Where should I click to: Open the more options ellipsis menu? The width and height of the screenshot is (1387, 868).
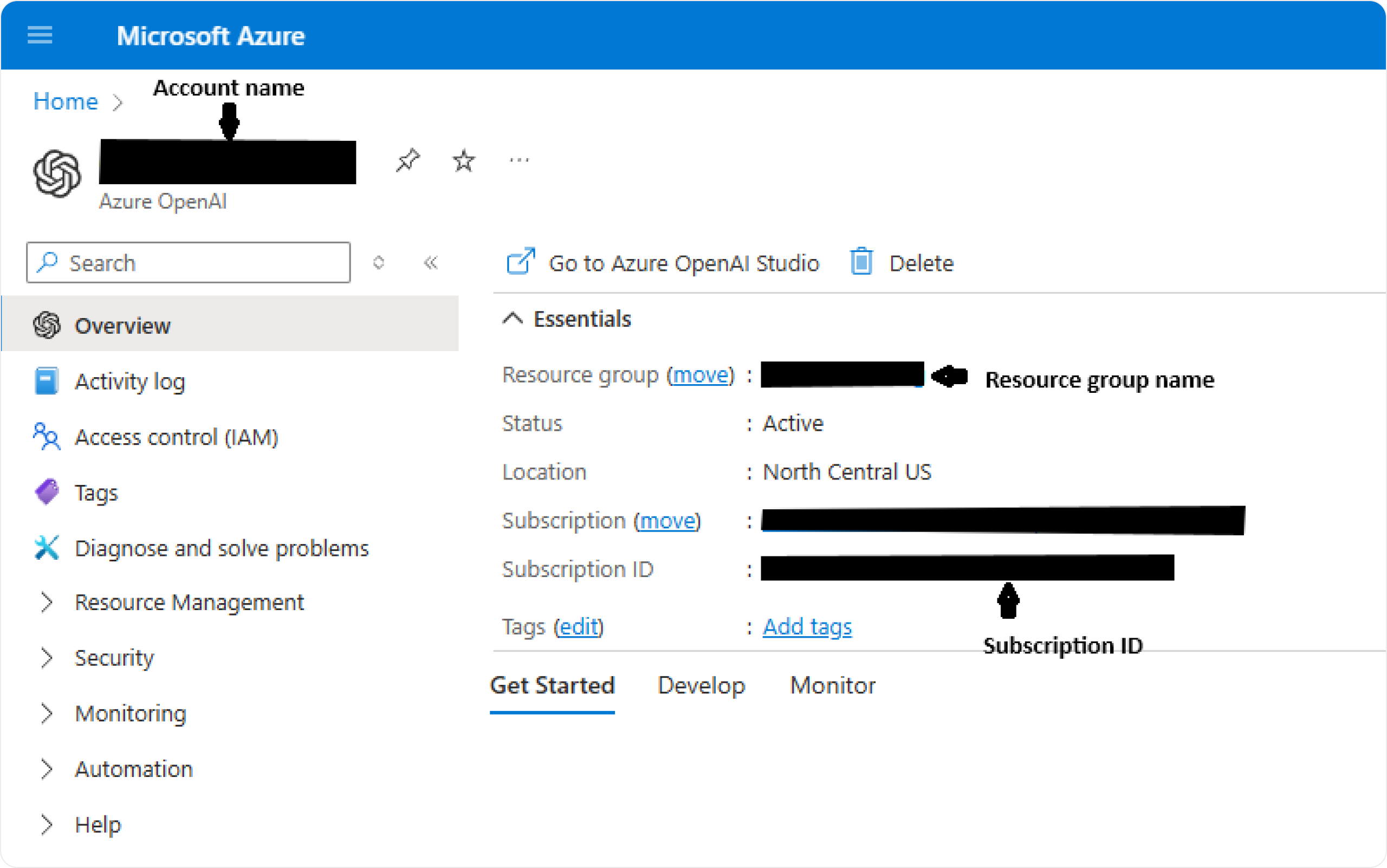point(519,161)
